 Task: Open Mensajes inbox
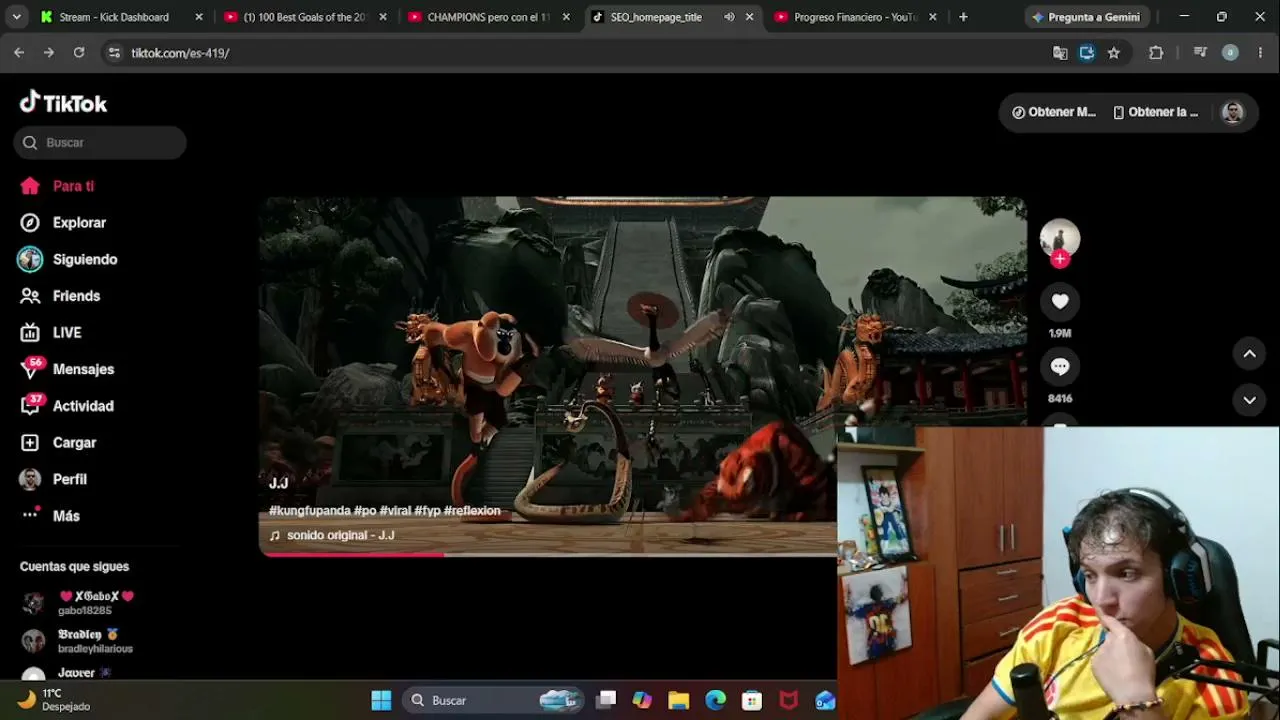(67, 369)
